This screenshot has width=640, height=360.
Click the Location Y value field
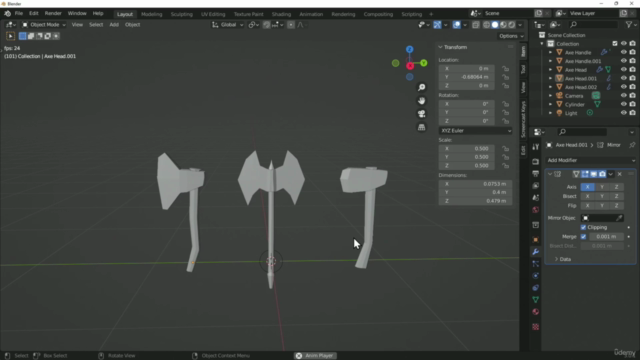point(467,77)
